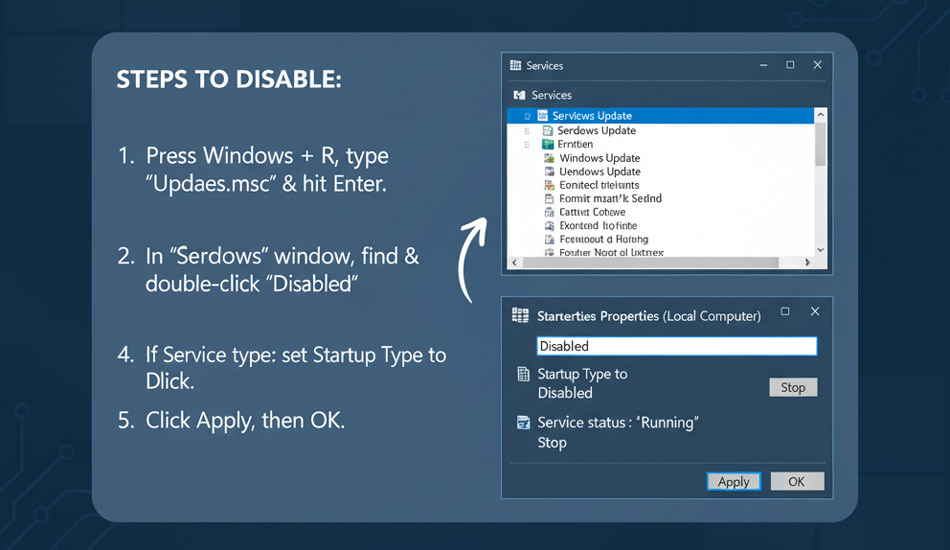The height and width of the screenshot is (550, 950).
Task: Click the Disabled text field
Action: click(x=676, y=346)
